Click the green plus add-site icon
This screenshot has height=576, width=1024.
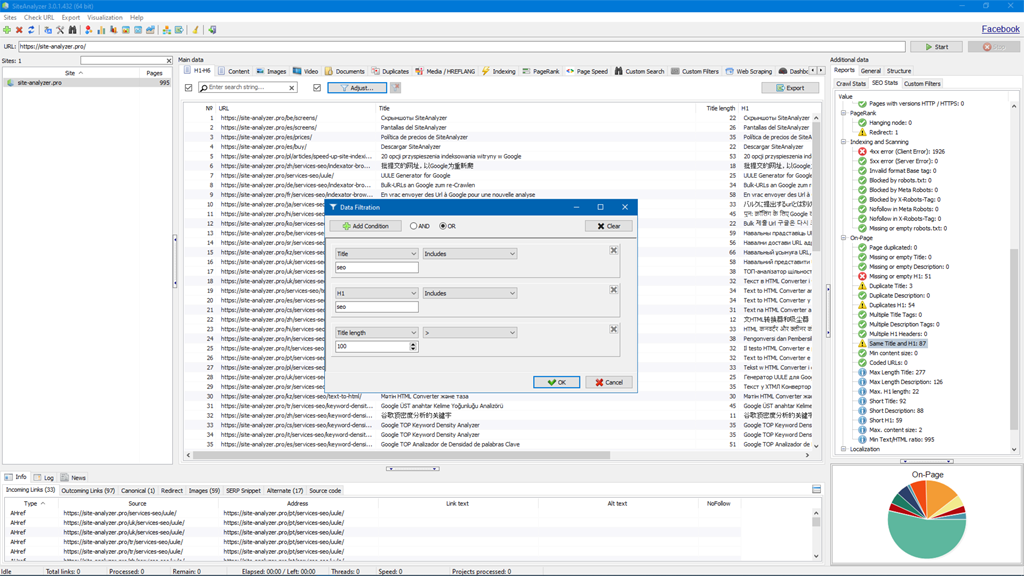point(7,30)
